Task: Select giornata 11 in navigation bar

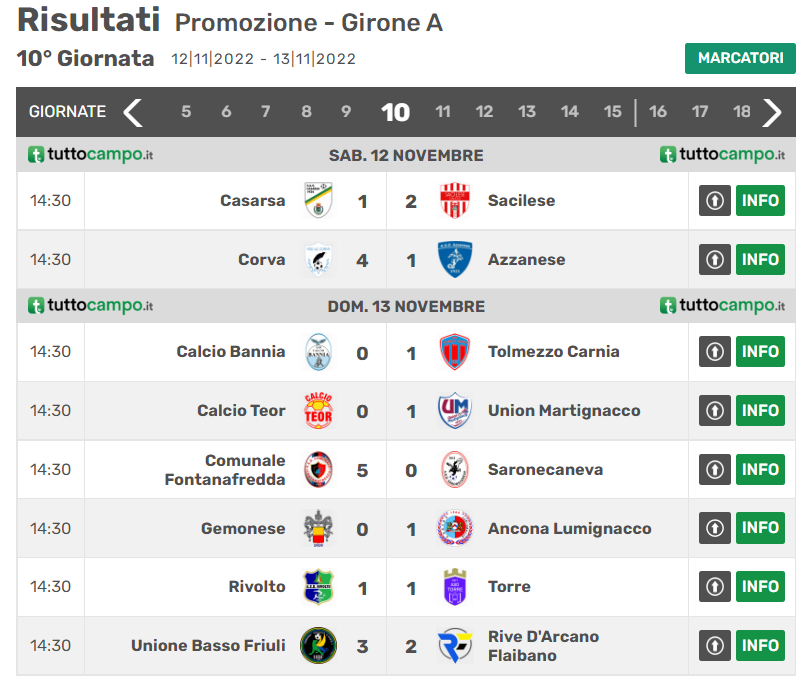Action: [442, 112]
